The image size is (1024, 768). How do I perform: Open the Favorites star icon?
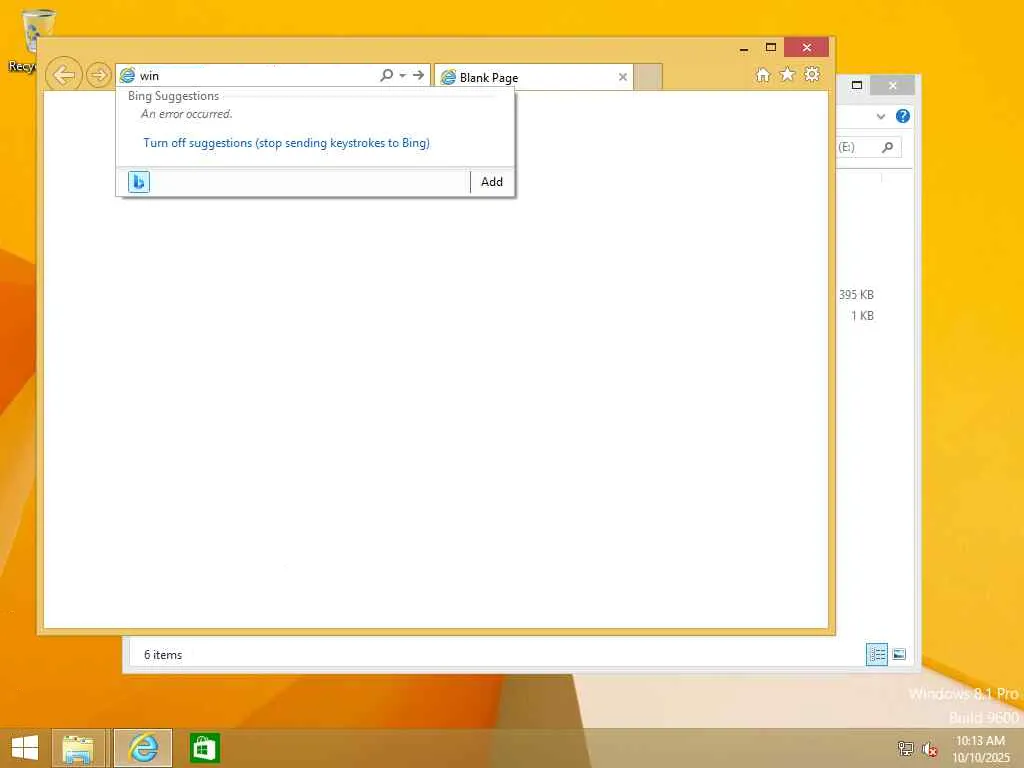point(788,74)
